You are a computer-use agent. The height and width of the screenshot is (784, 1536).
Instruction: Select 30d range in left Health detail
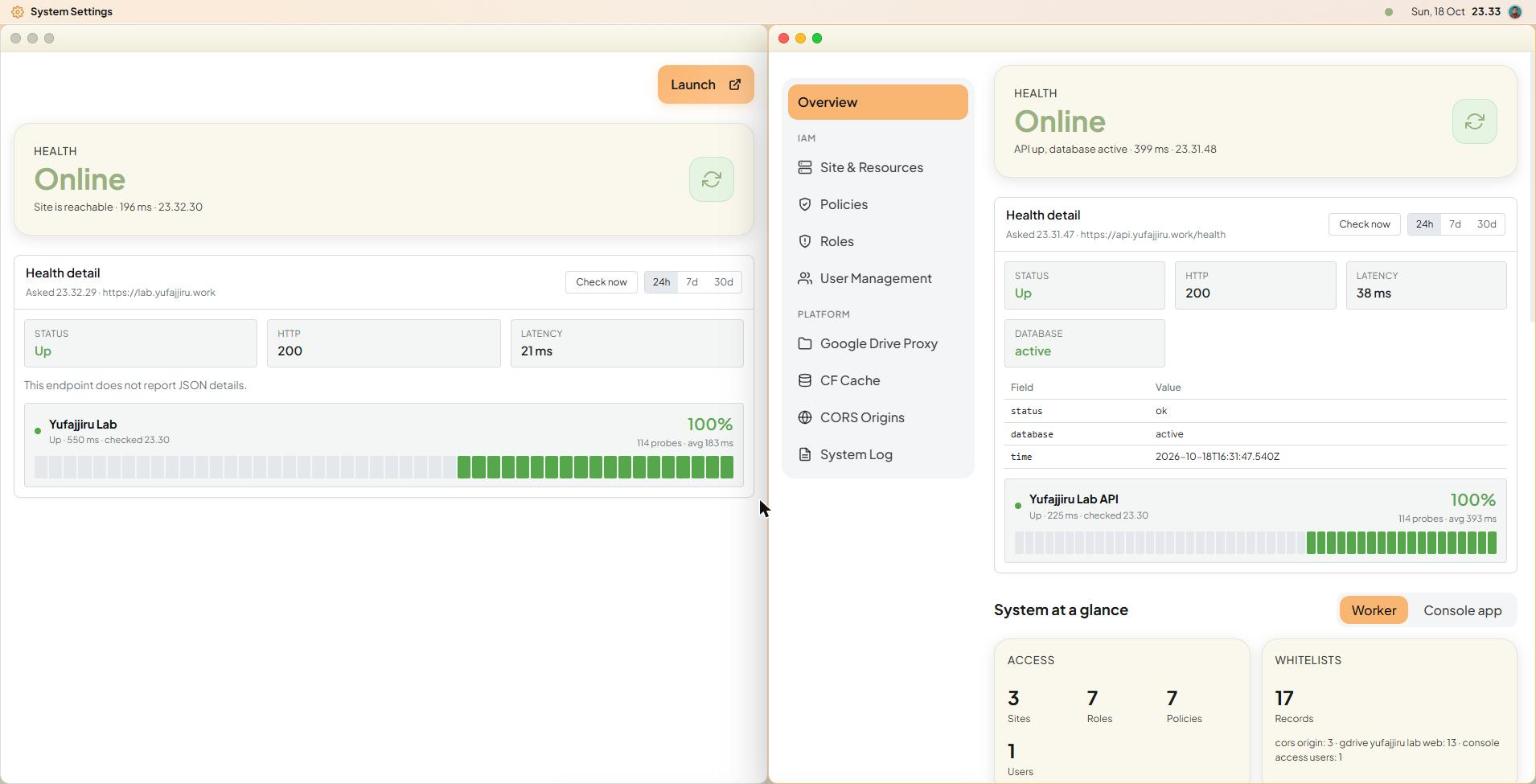coord(723,282)
